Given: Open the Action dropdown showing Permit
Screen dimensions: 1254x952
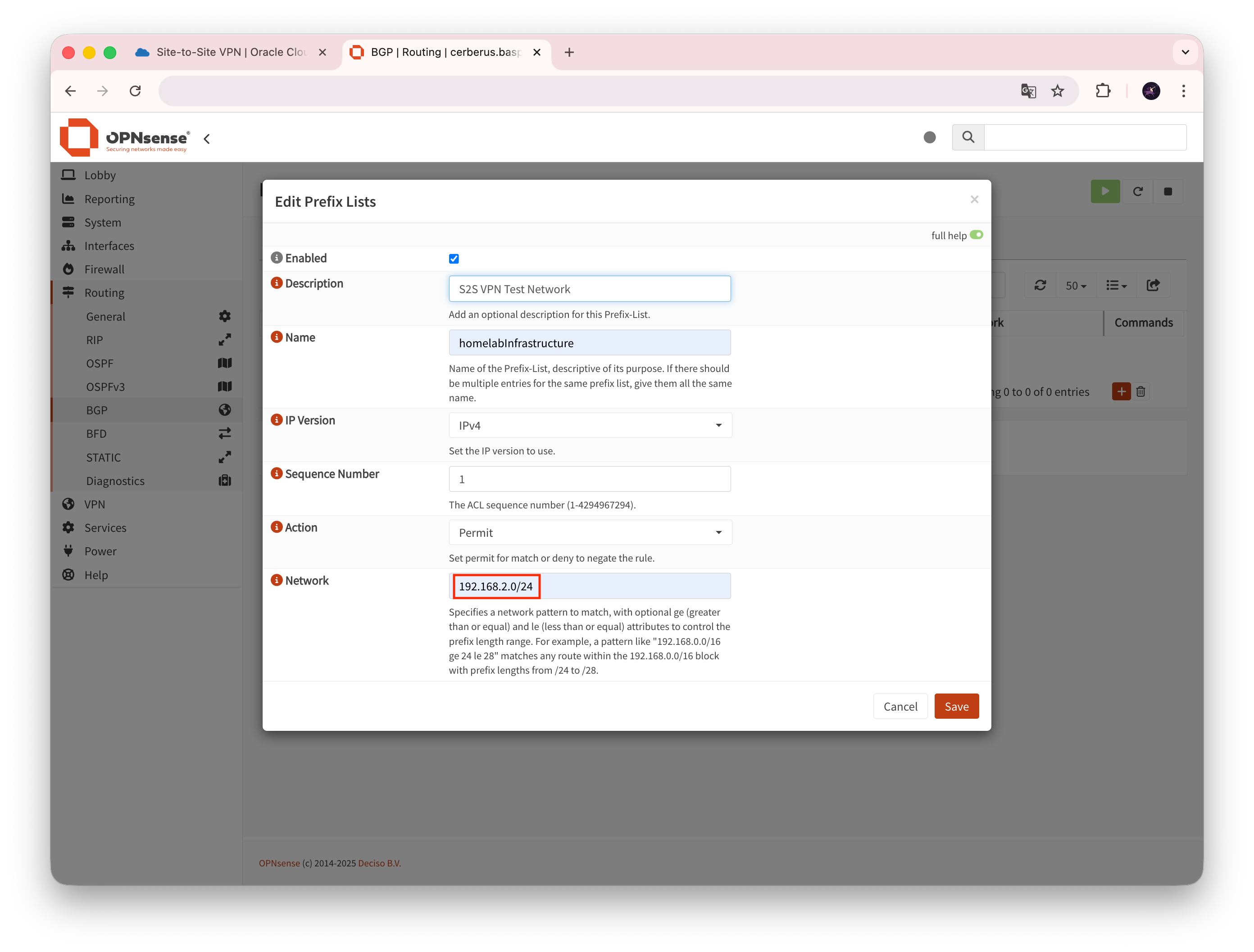Looking at the screenshot, I should point(590,533).
